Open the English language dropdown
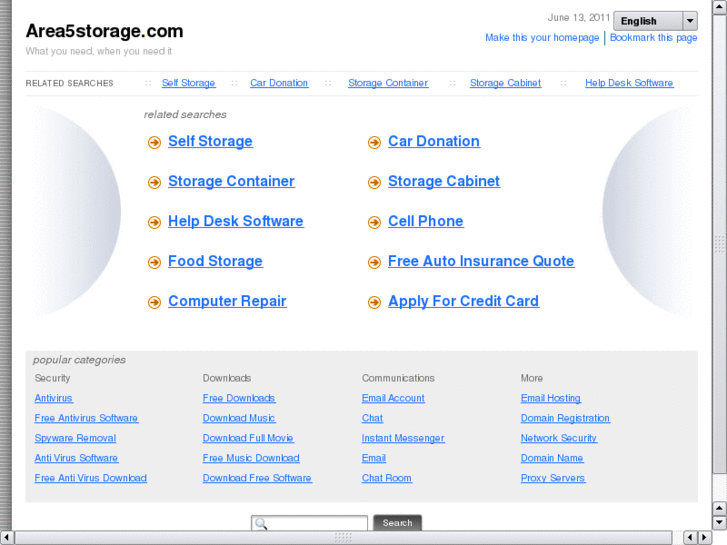Image resolution: width=727 pixels, height=545 pixels. pos(655,21)
